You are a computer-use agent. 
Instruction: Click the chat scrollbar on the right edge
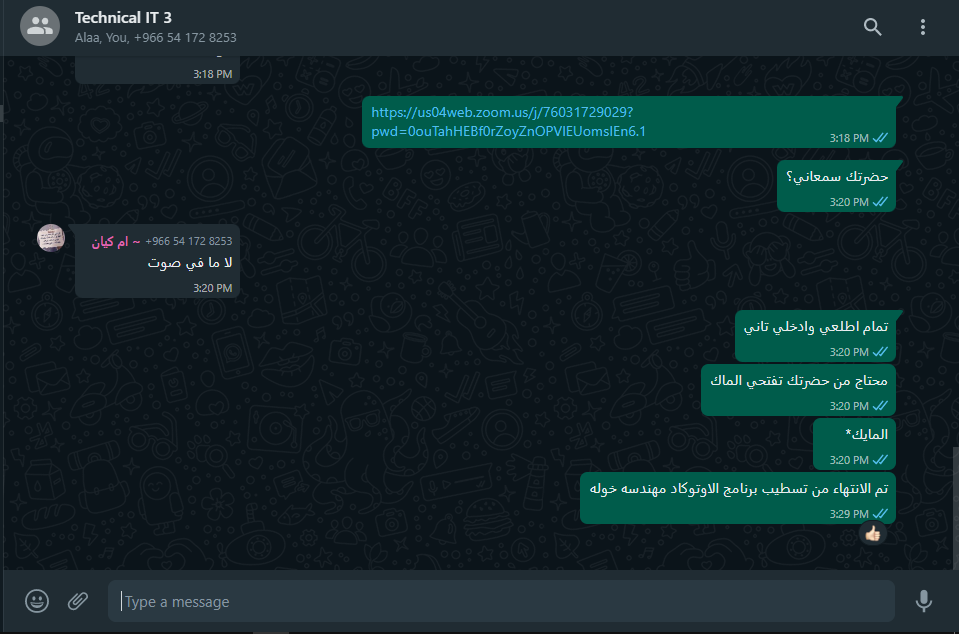(x=955, y=507)
